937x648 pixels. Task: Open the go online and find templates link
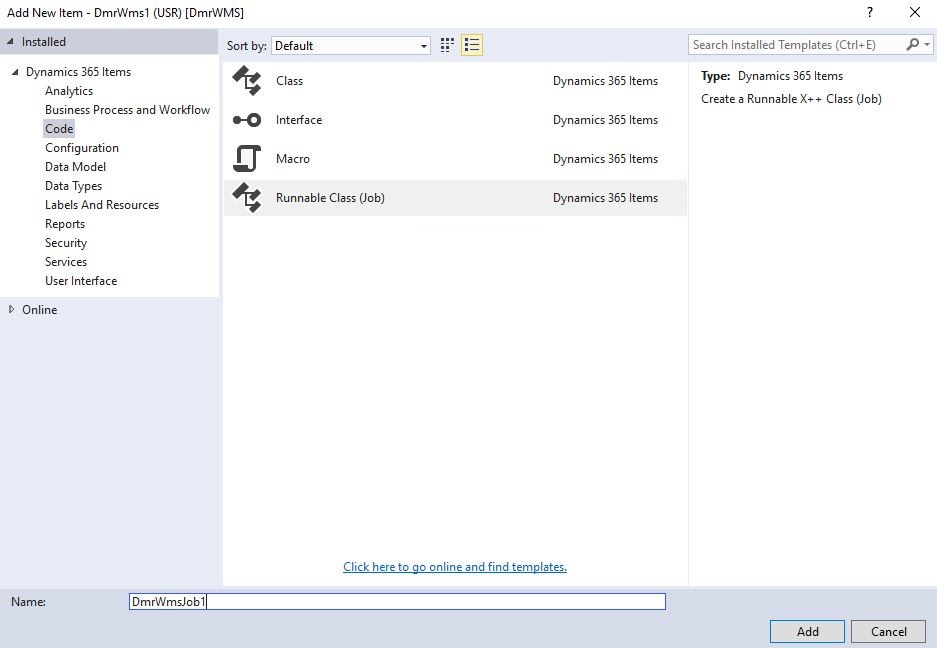click(x=455, y=567)
